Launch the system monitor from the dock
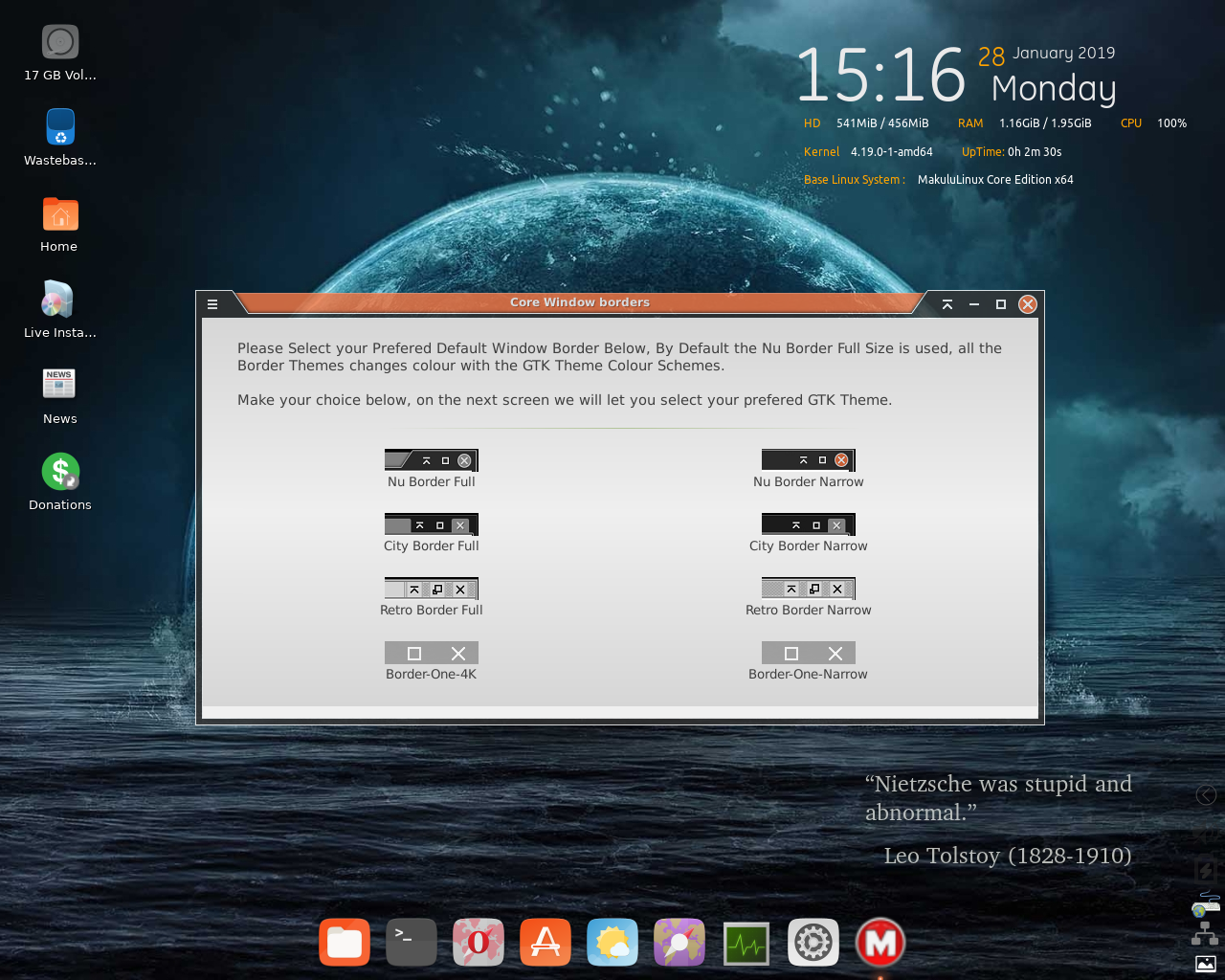1225x980 pixels. [746, 943]
